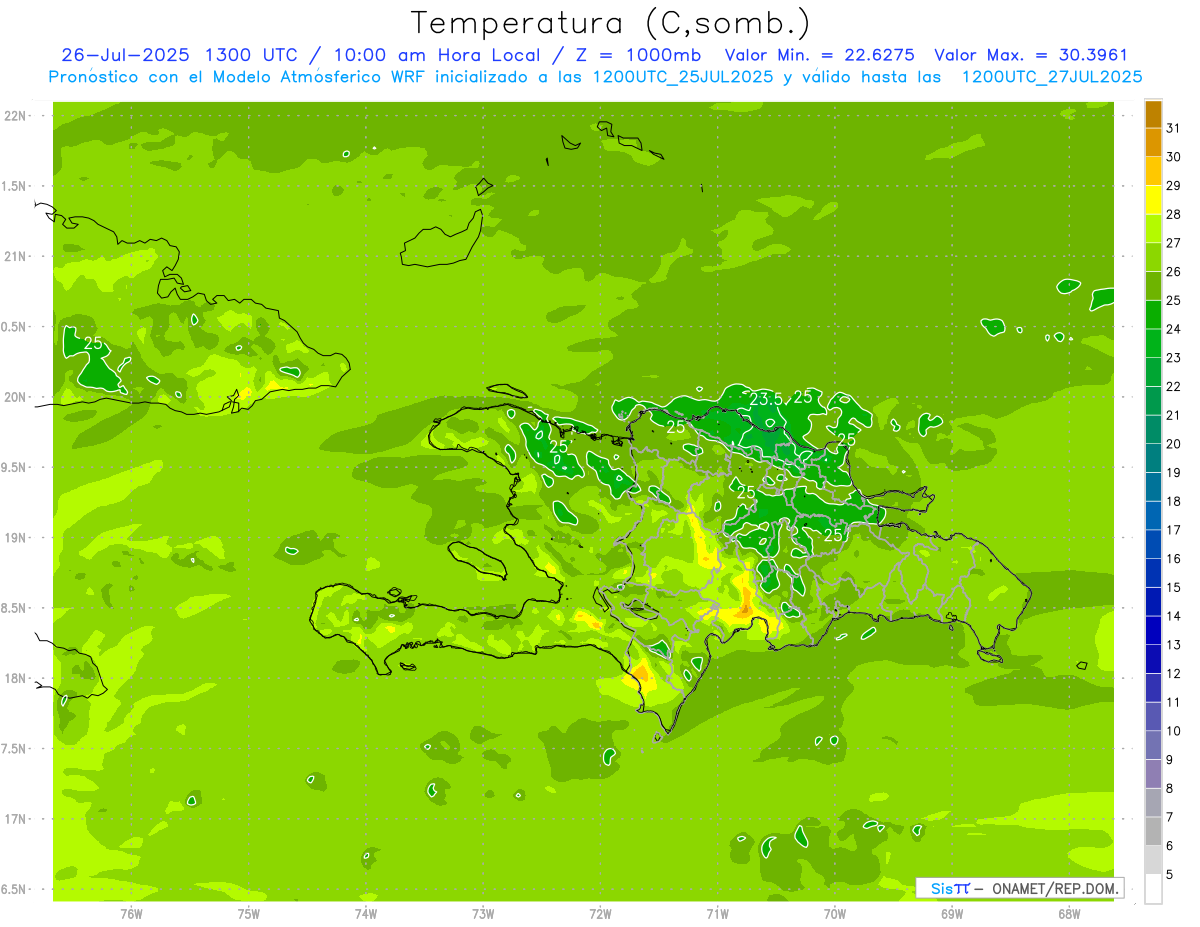Click the '19N' latitude axis label
The image size is (1200, 927).
click(14, 537)
